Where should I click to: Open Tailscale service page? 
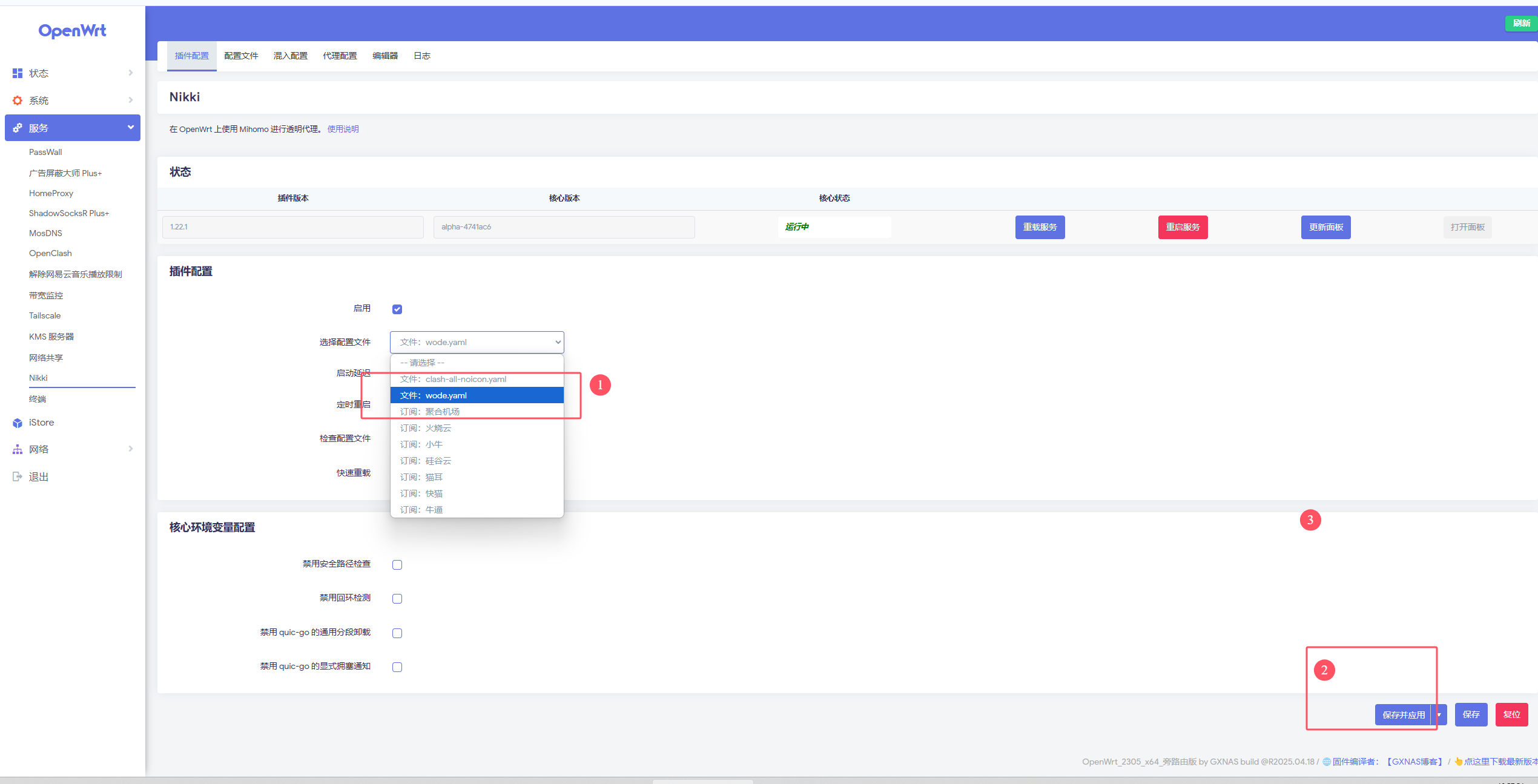(x=45, y=315)
